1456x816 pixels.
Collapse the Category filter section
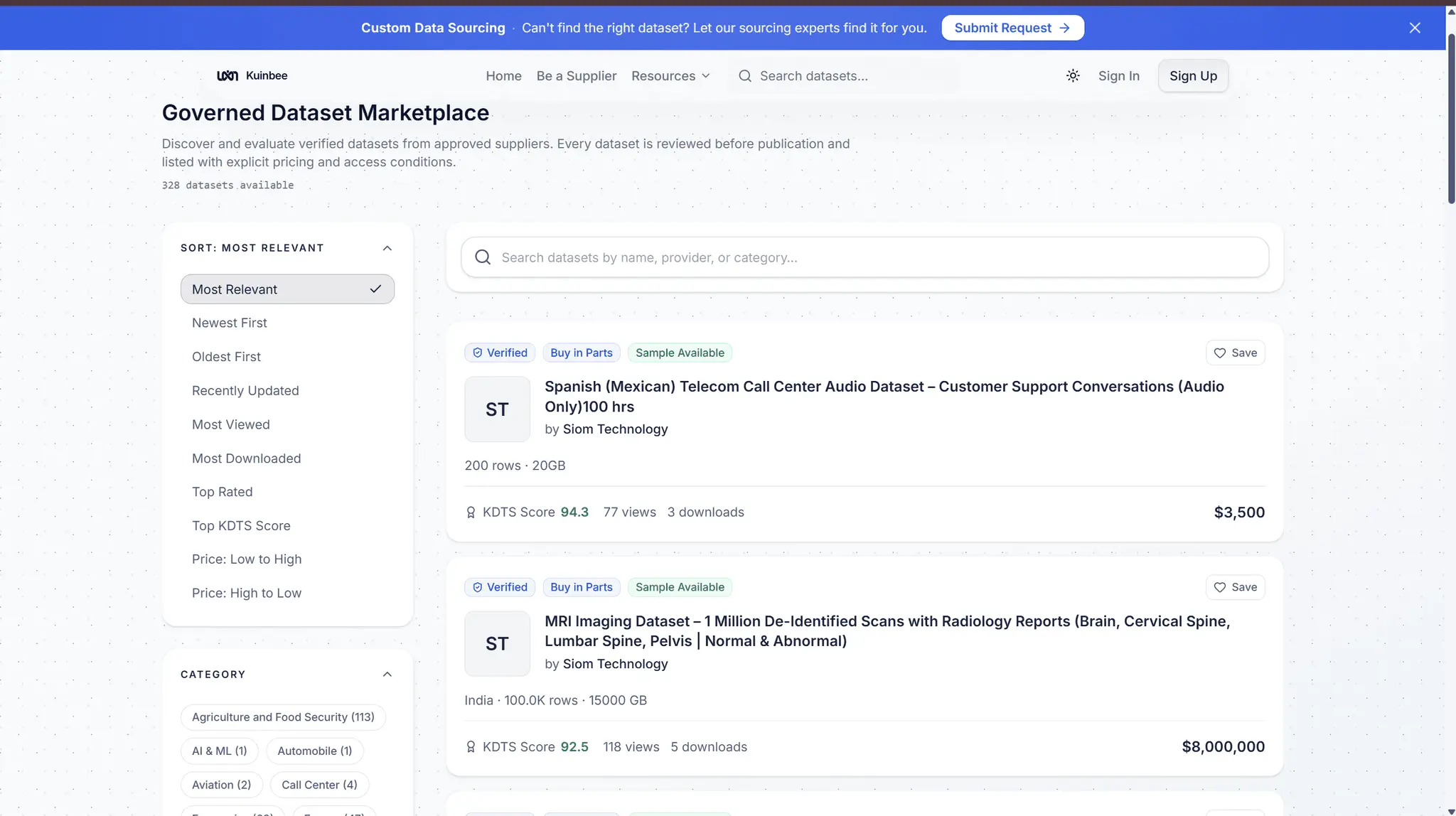coord(387,675)
